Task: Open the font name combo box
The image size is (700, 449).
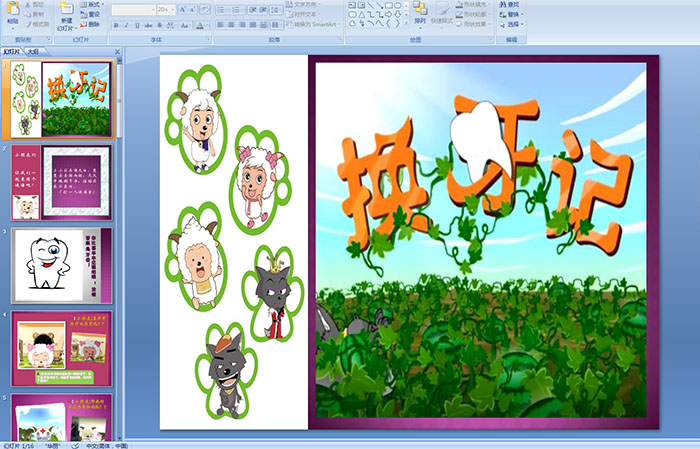Action: coord(133,10)
